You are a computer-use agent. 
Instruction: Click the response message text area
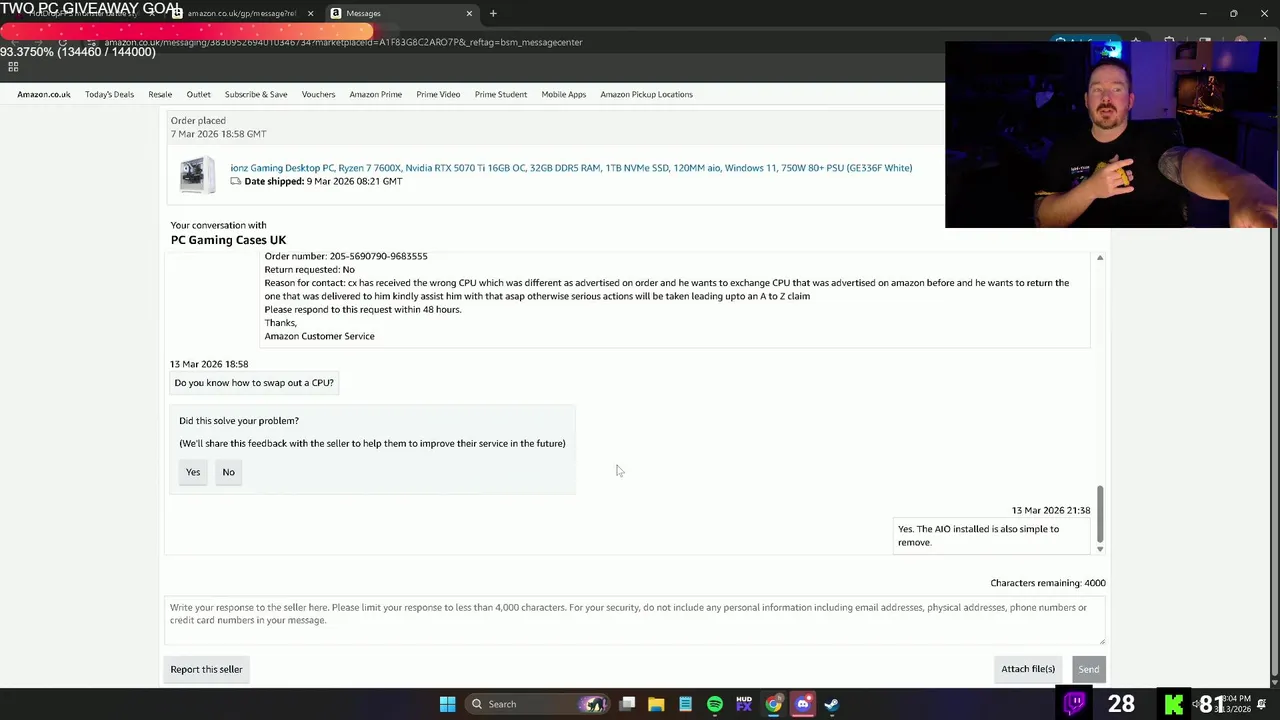[x=635, y=621]
